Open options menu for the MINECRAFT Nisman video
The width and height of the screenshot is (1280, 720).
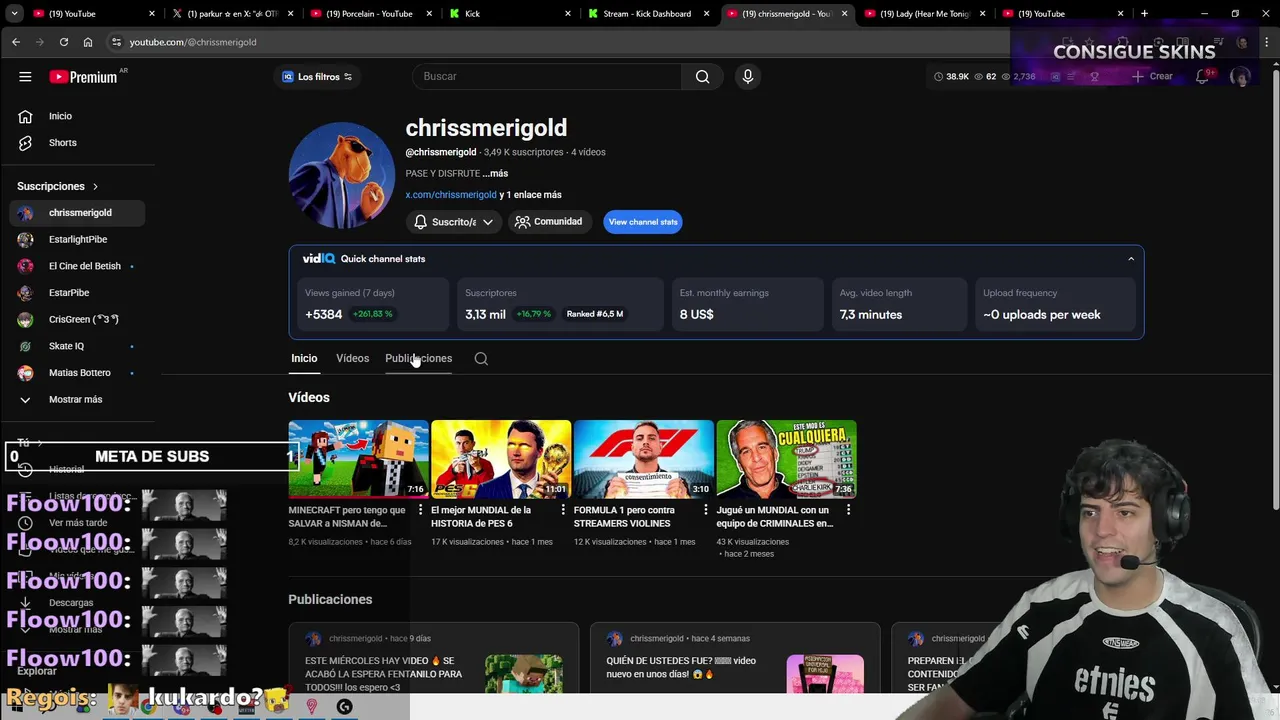[x=420, y=510]
